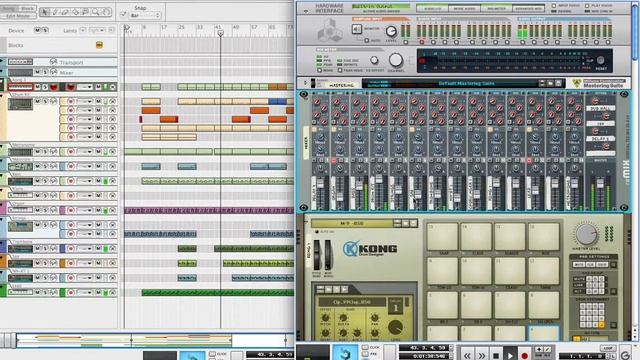Click the Kong save patch button

pos(413,223)
